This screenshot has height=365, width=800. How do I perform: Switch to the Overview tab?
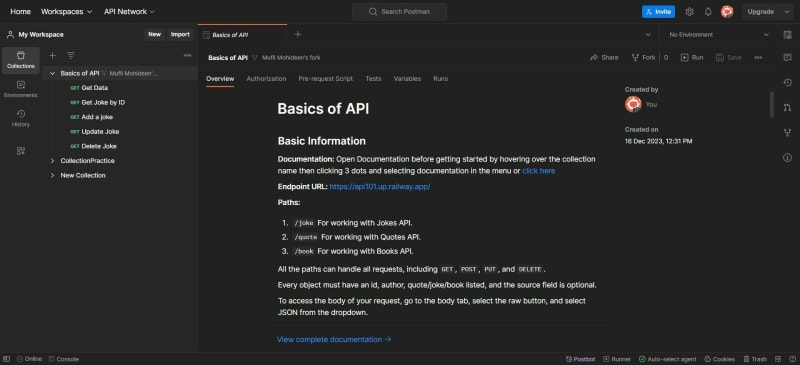(220, 79)
